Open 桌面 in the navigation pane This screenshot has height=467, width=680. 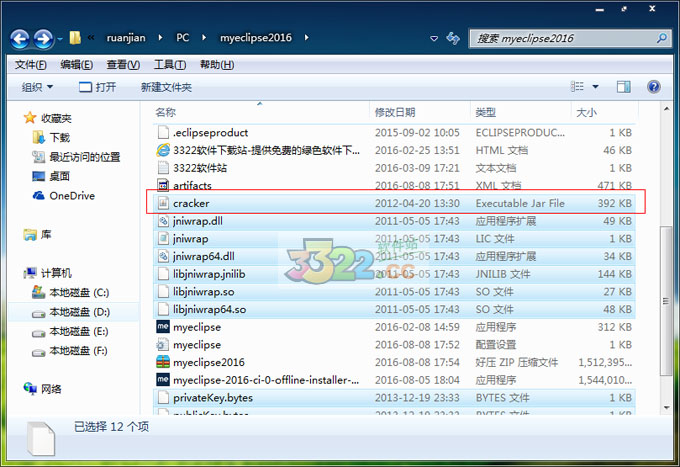(x=59, y=176)
